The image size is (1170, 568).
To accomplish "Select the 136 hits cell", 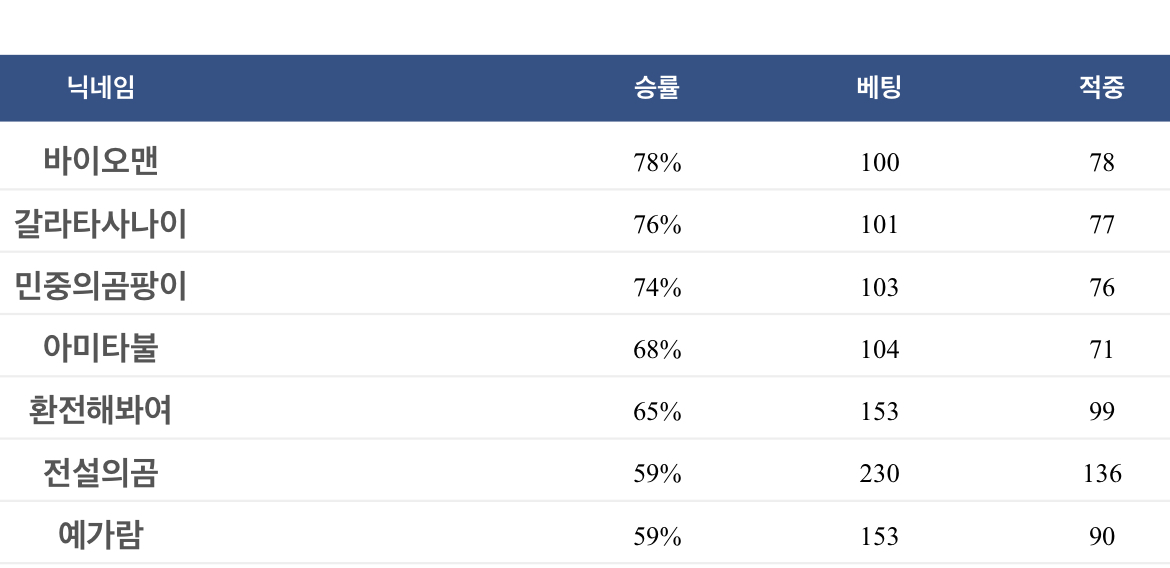I will (x=1102, y=474).
